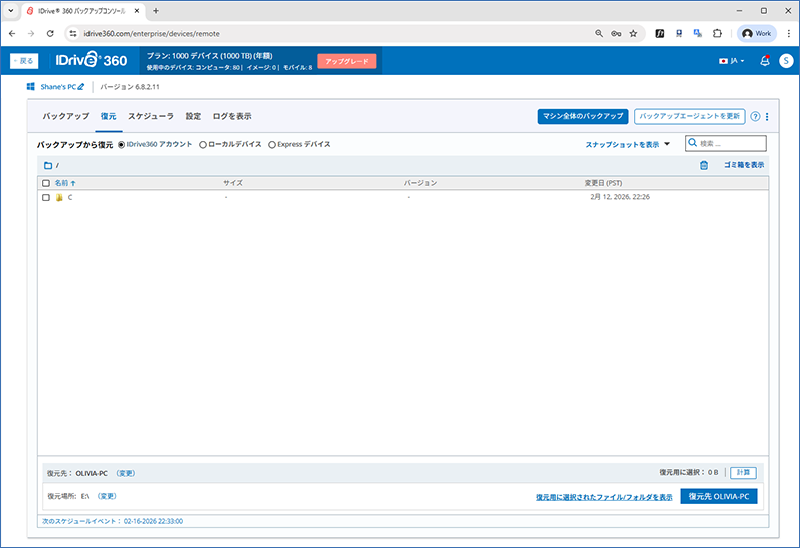Select the Express デバイス radio button
800x548 pixels.
(272, 144)
